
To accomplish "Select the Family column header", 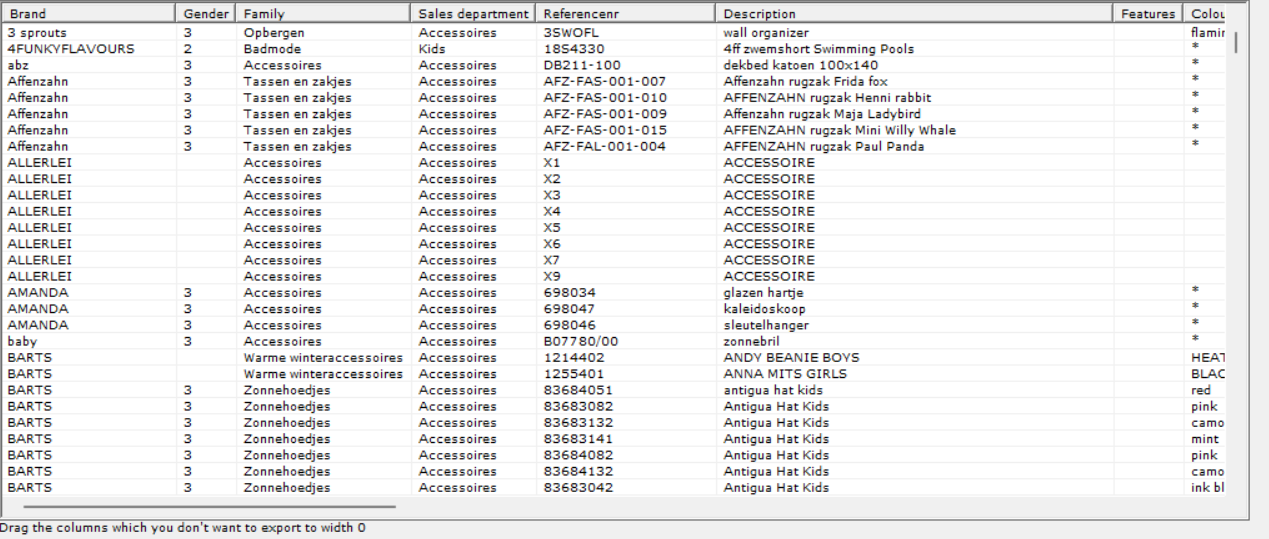I will (323, 14).
